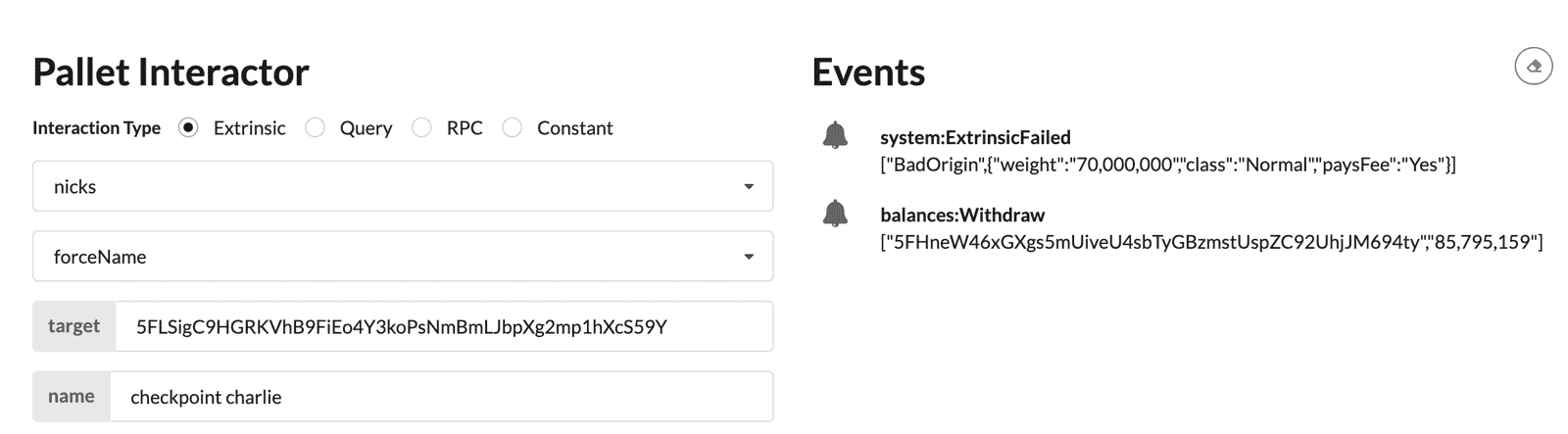Viewport: 1568px width, 434px height.
Task: Open the nicks pallet dropdown
Action: tap(403, 186)
